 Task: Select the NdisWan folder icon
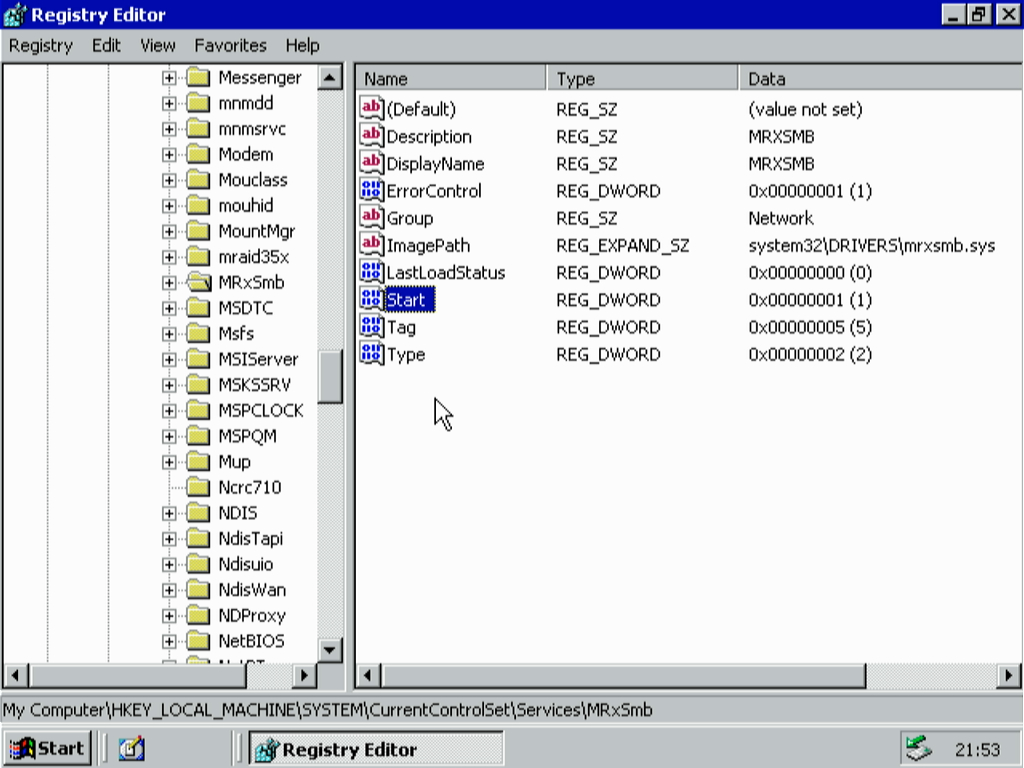coord(198,590)
